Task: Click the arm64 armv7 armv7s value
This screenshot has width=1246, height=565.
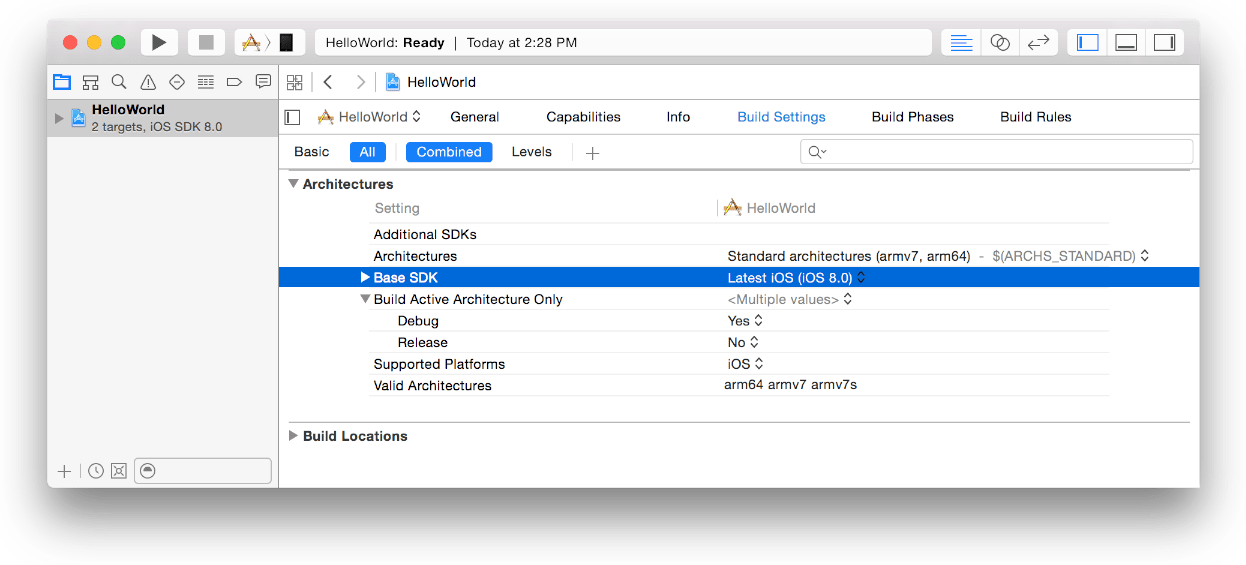Action: [x=790, y=385]
